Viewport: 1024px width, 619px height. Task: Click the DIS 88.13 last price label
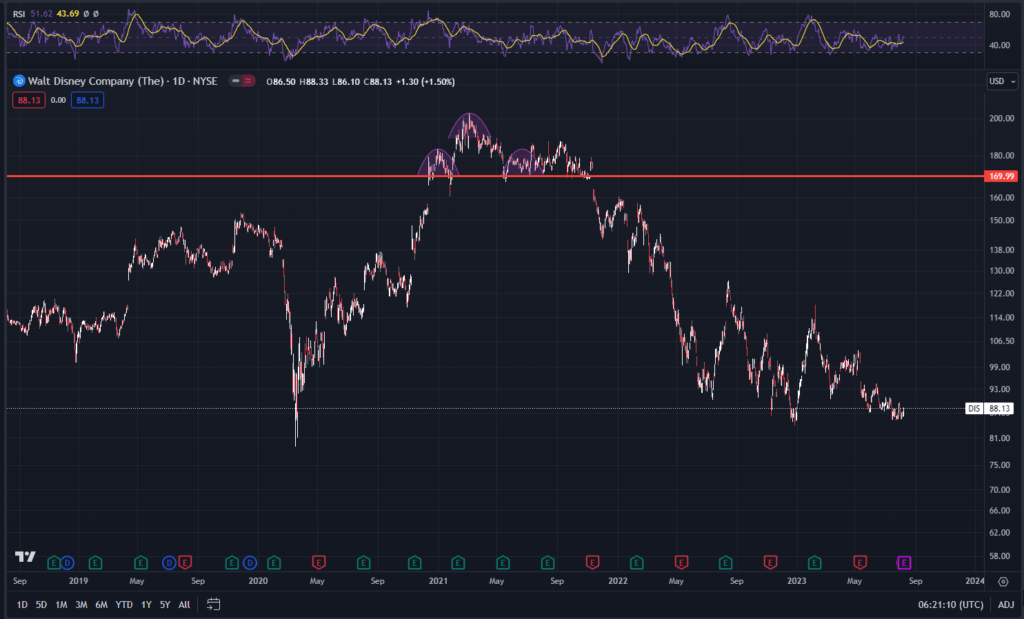(x=990, y=409)
